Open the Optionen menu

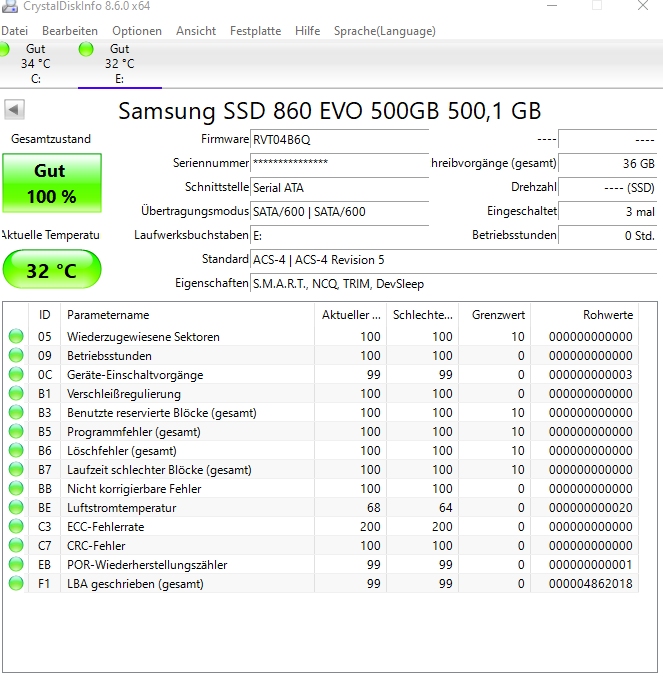[137, 31]
